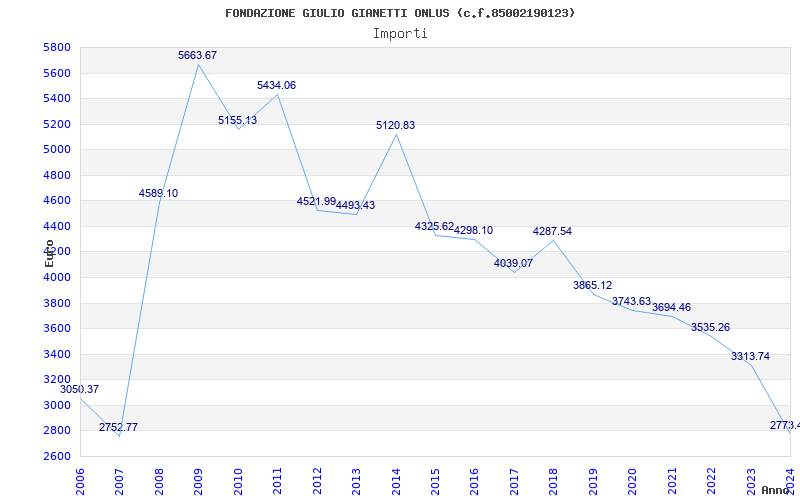
Task: Click the 2800 value on the Euro axis
Action: (57, 430)
